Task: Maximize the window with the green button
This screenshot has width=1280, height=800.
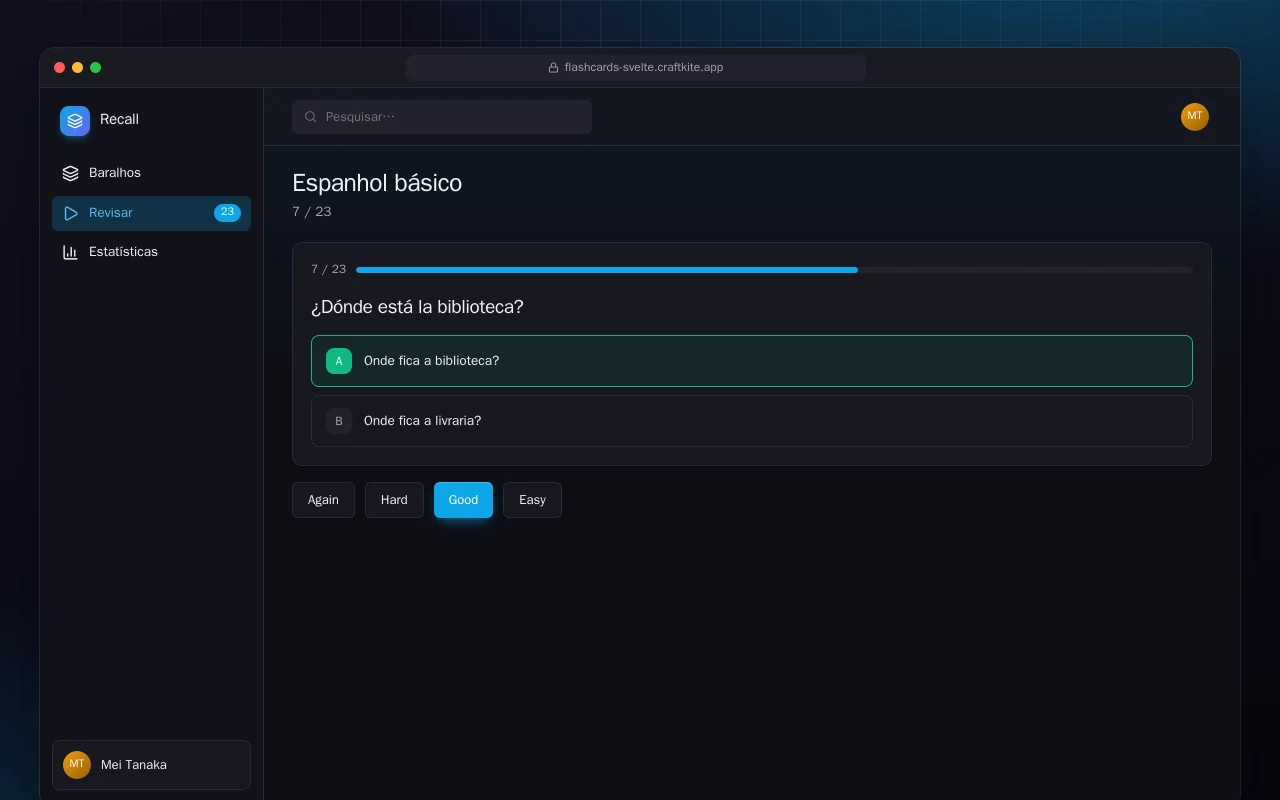Action: coord(95,68)
